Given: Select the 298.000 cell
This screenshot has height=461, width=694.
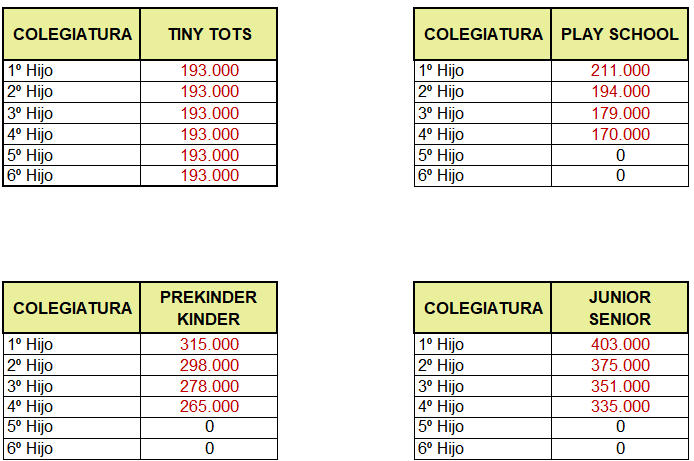Looking at the screenshot, I should tap(209, 365).
